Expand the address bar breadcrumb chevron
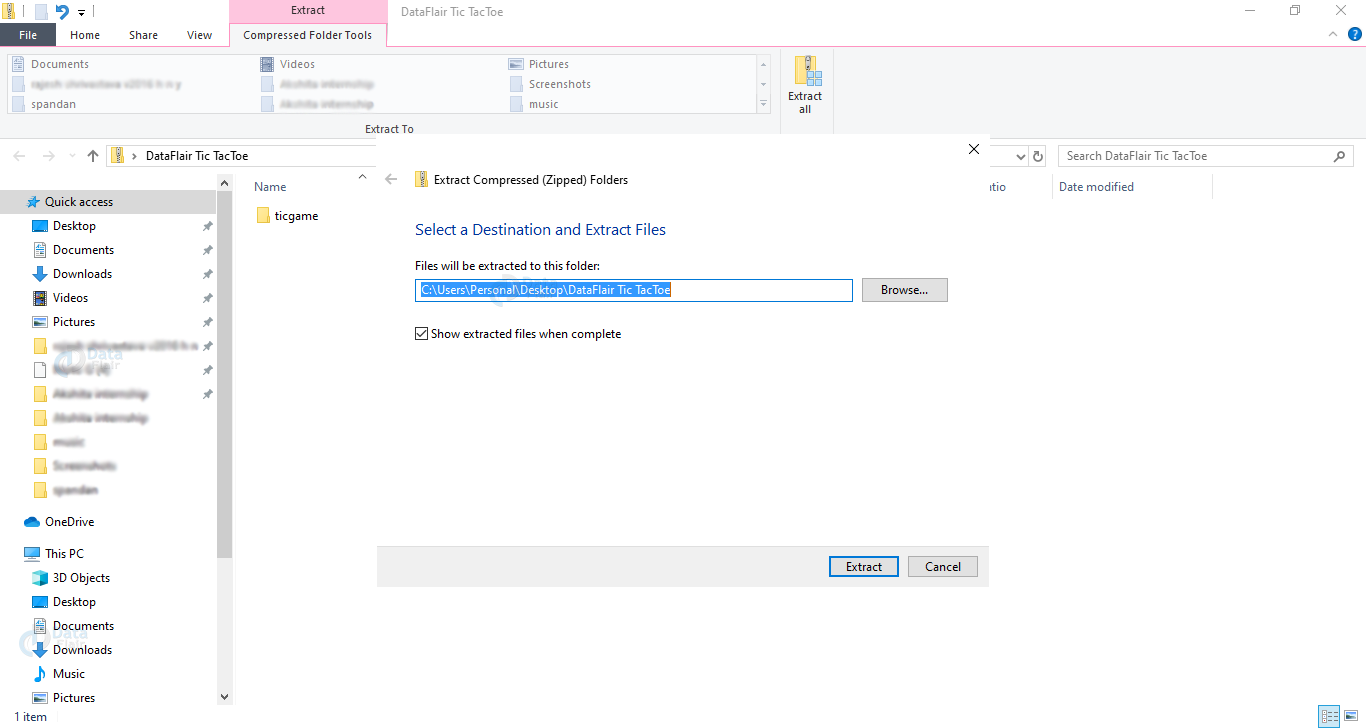The width and height of the screenshot is (1366, 728). point(135,156)
